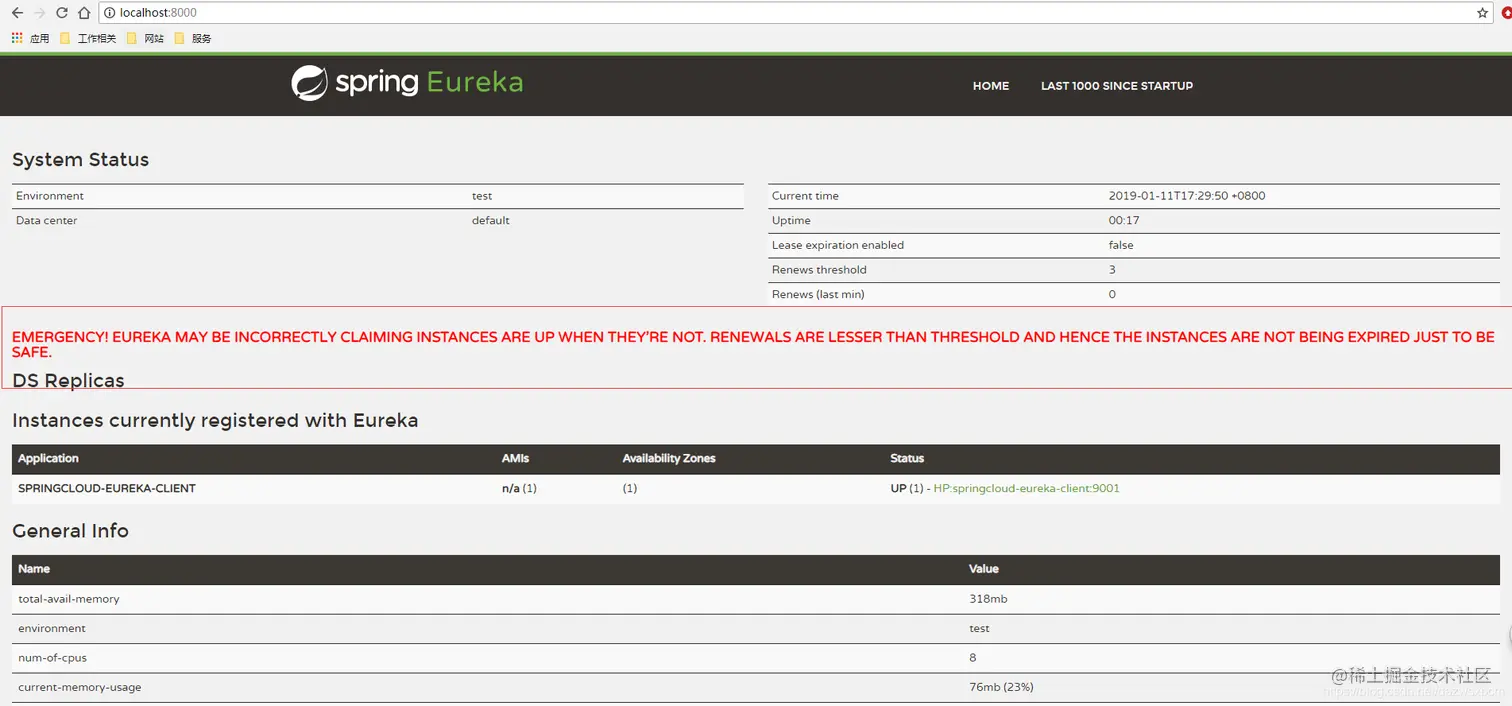Click the Application column header
The width and height of the screenshot is (1512, 706).
pyautogui.click(x=48, y=458)
